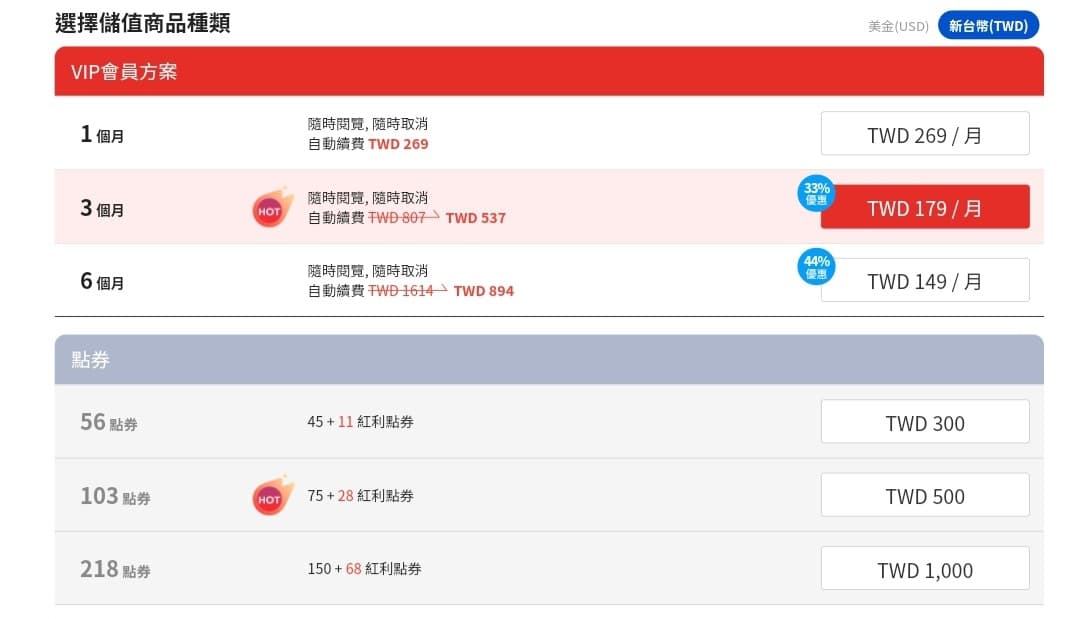Choose the TWD 149 / 月 plan button
1080x619 pixels.
pyautogui.click(x=924, y=280)
